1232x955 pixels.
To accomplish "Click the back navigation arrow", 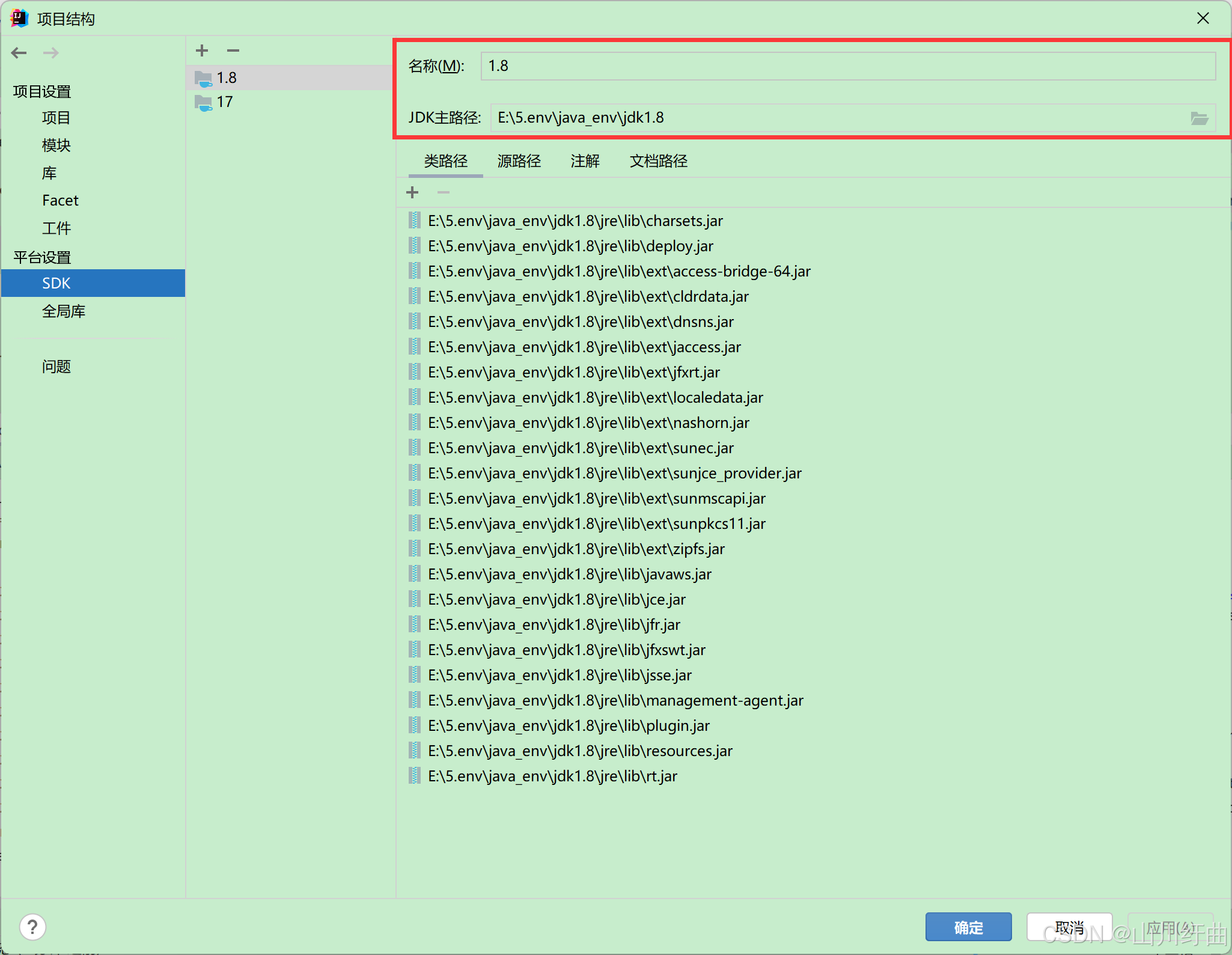I will (x=19, y=53).
